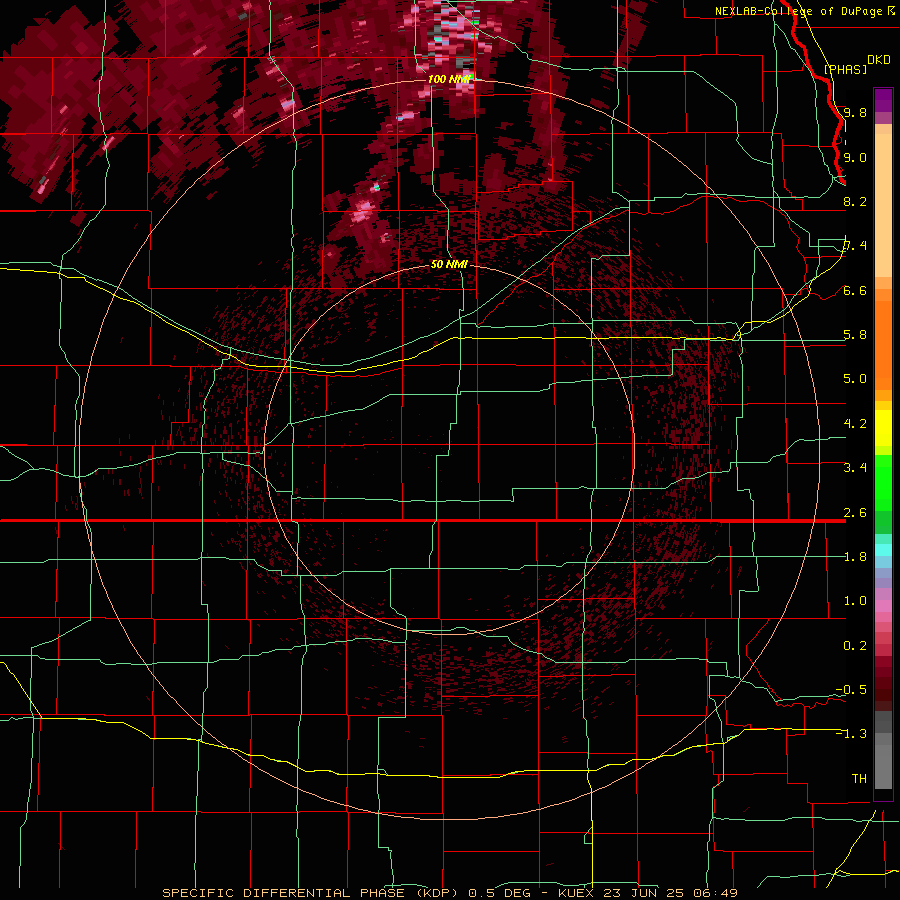Click the TH label on the color scale

859,779
